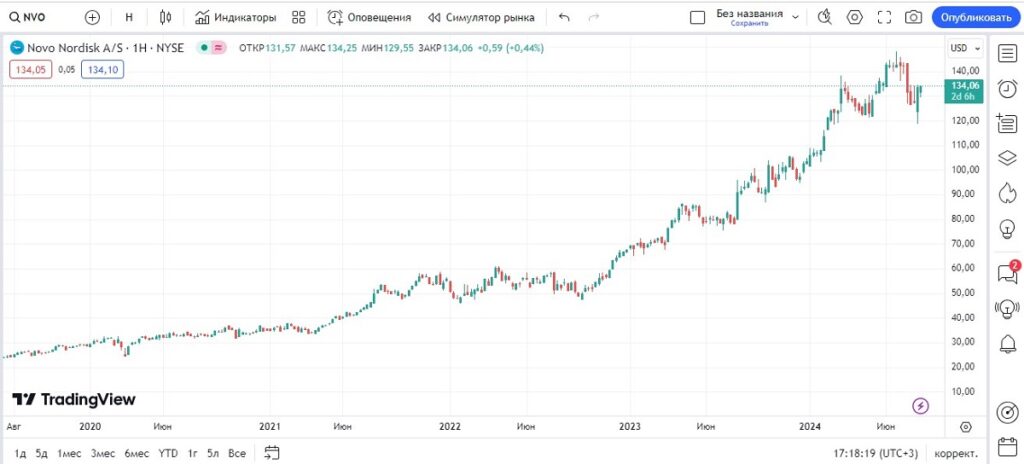Open the H timeframe interval selector
Image resolution: width=1024 pixels, height=464 pixels.
(129, 18)
